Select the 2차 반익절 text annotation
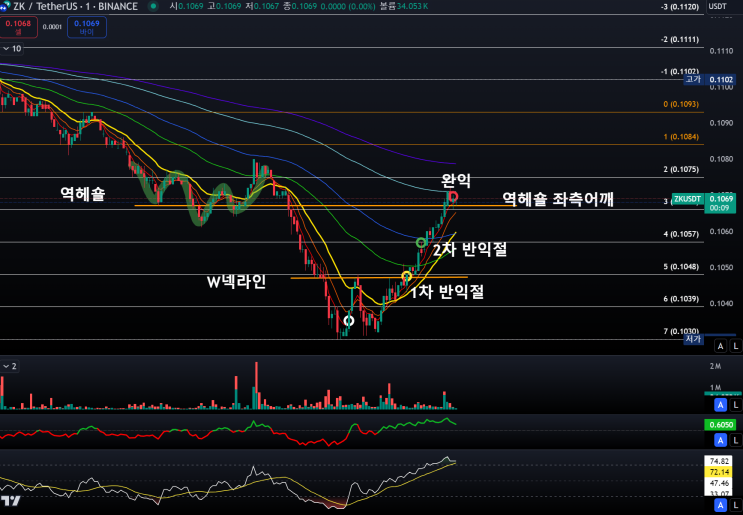 coord(470,250)
